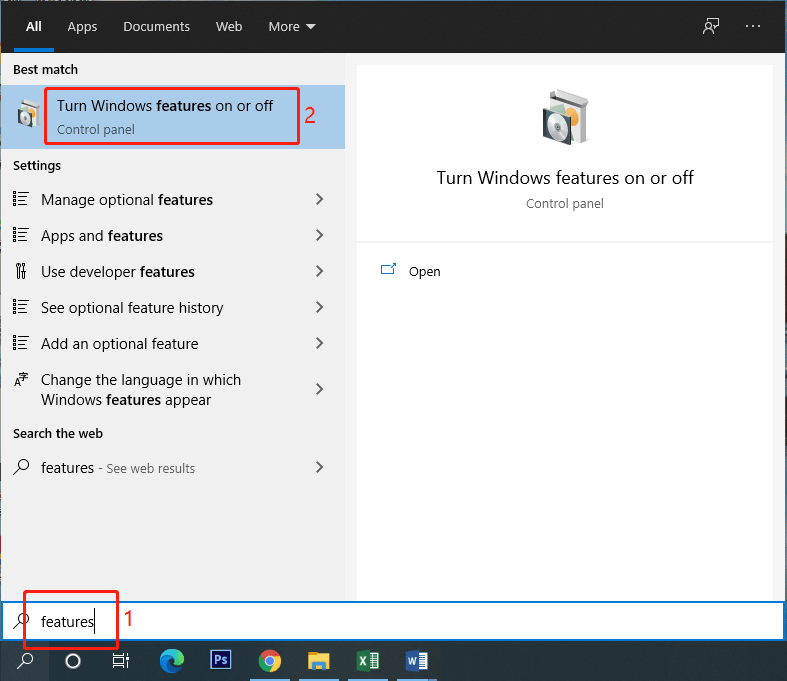Viewport: 787px width, 681px height.
Task: Expand arrow for Apps and features
Action: click(319, 235)
